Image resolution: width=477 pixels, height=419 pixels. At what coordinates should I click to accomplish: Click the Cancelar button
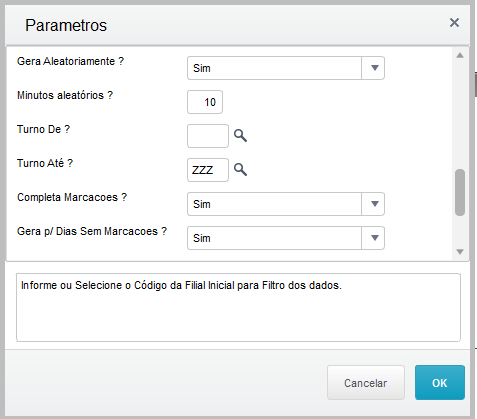[366, 383]
